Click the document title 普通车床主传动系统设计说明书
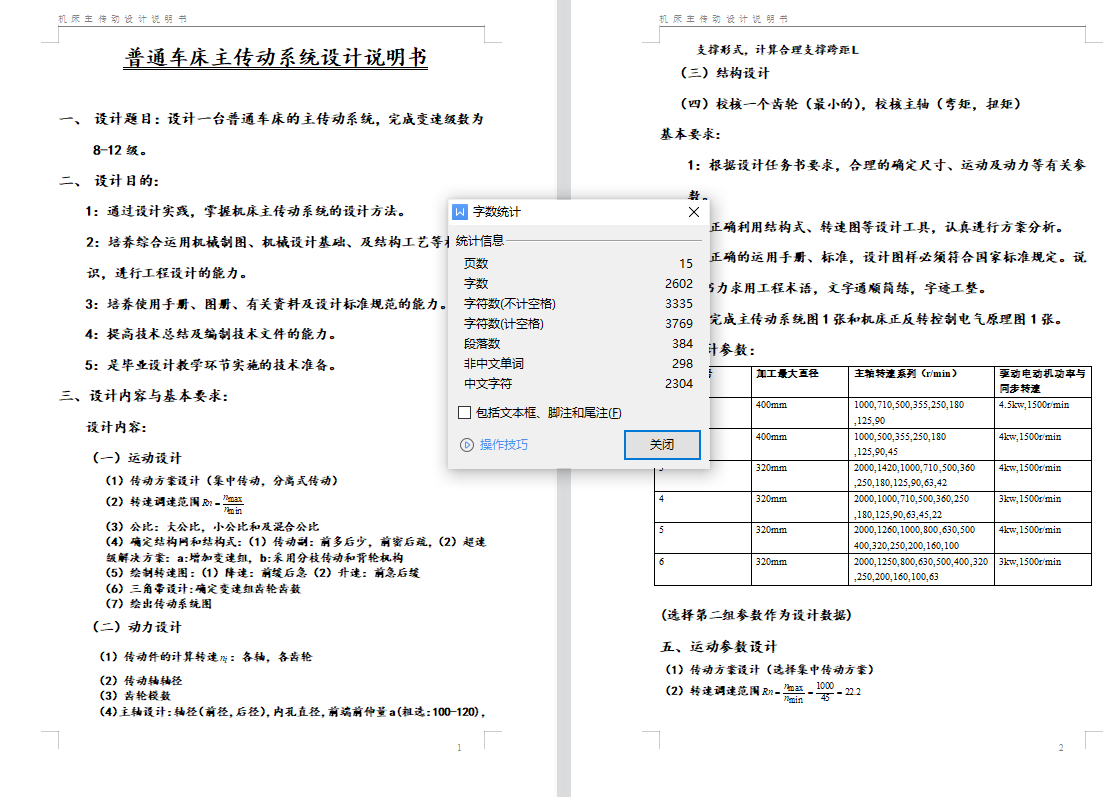The width and height of the screenshot is (1119, 797). click(x=276, y=58)
